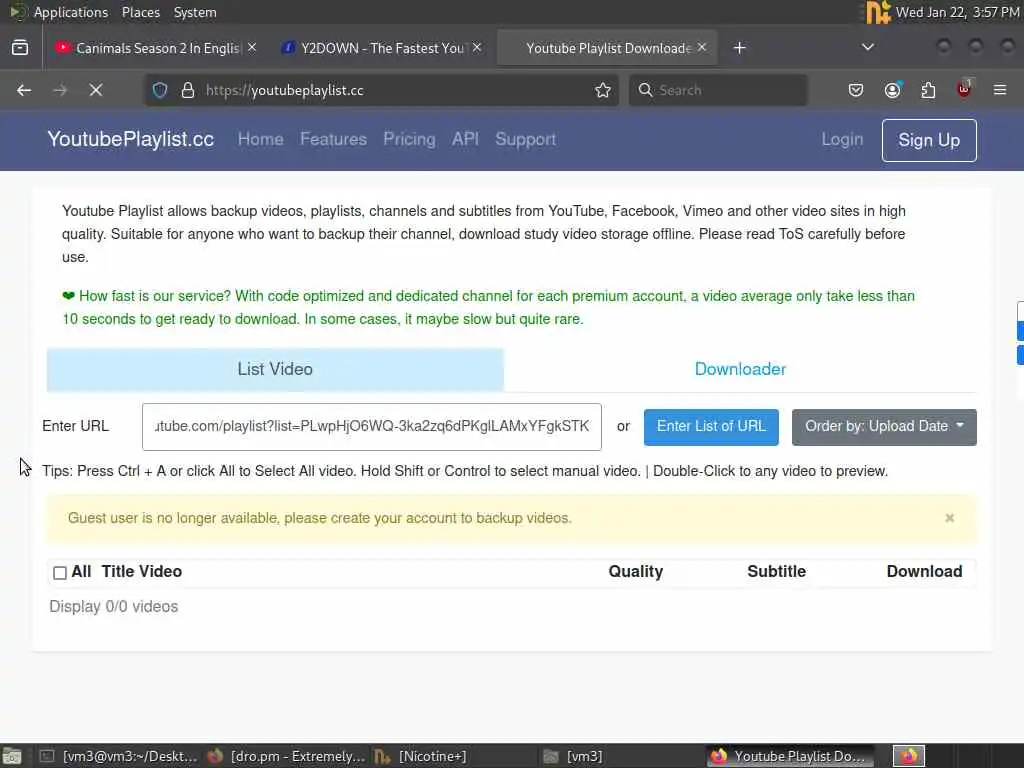Click the Firefox icon at taskbar right end
The image size is (1024, 768).
(x=909, y=756)
